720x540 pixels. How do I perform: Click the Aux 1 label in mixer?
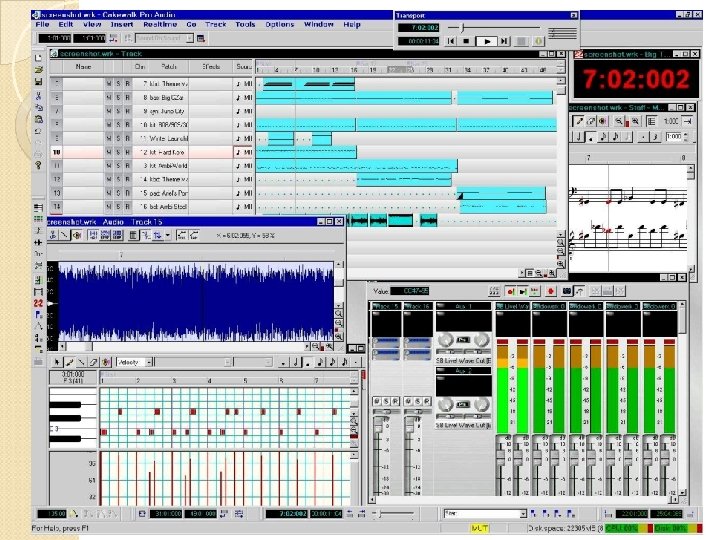(x=463, y=306)
